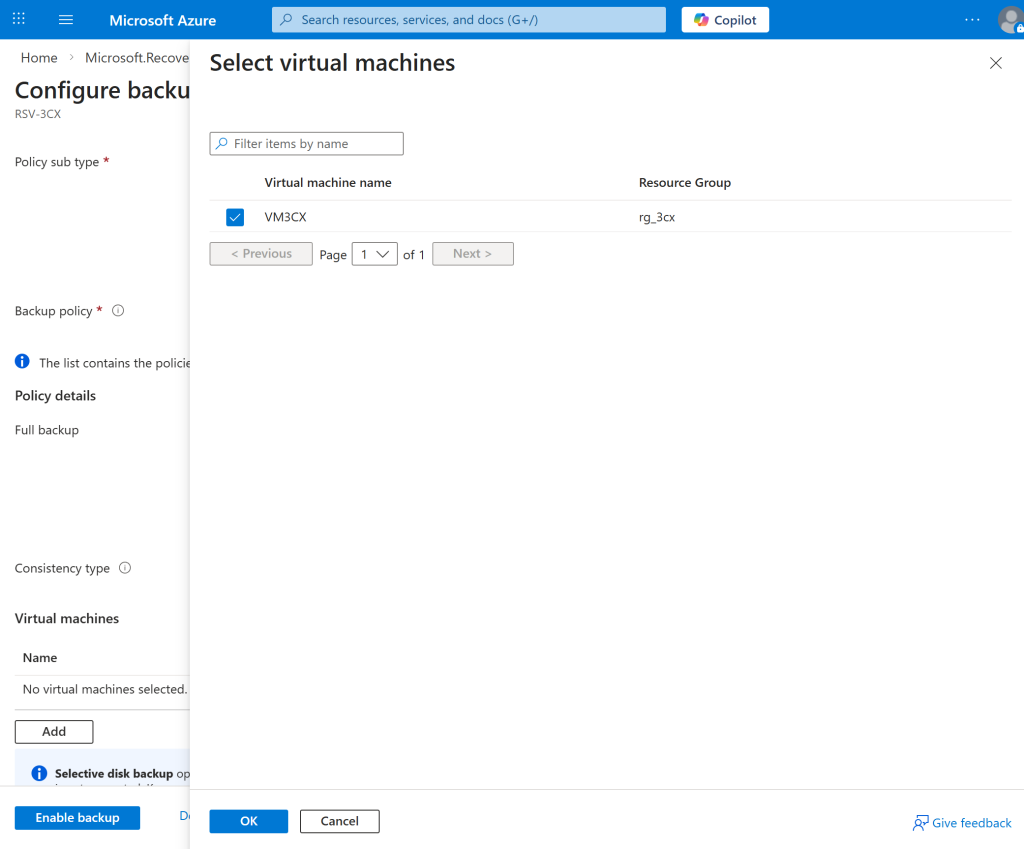The width and height of the screenshot is (1024, 849).
Task: Expand the page number dropdown
Action: coord(375,254)
